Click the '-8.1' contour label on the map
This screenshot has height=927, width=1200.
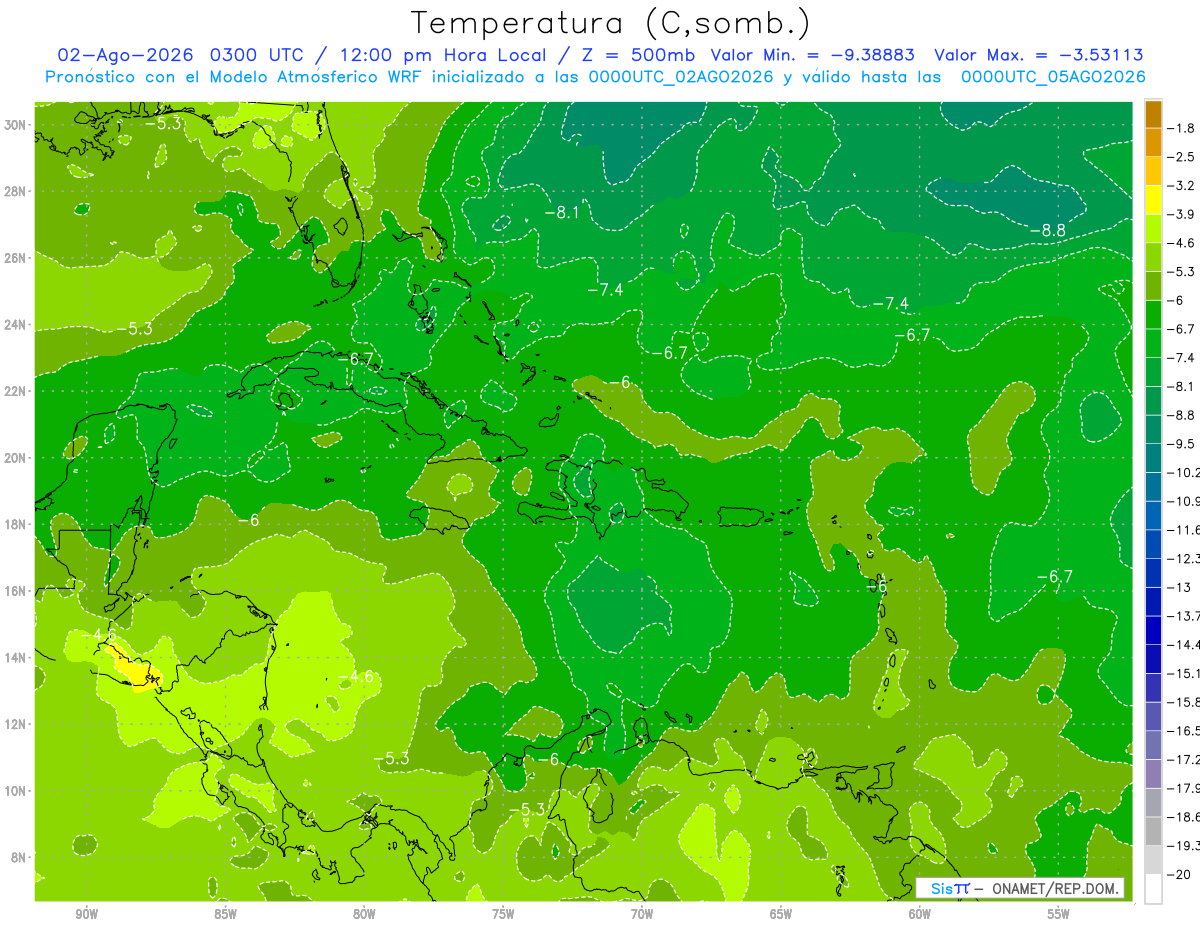coord(562,212)
